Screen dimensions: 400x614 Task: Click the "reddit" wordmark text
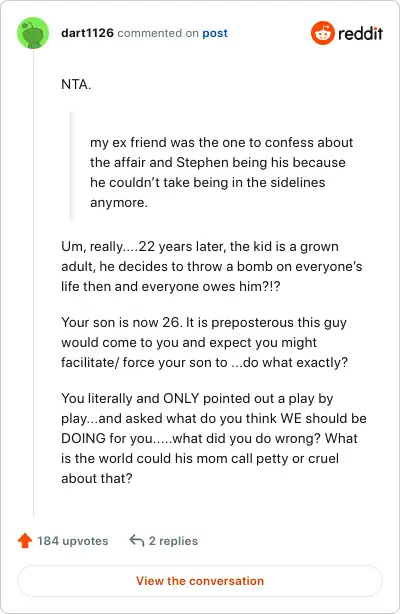click(360, 33)
